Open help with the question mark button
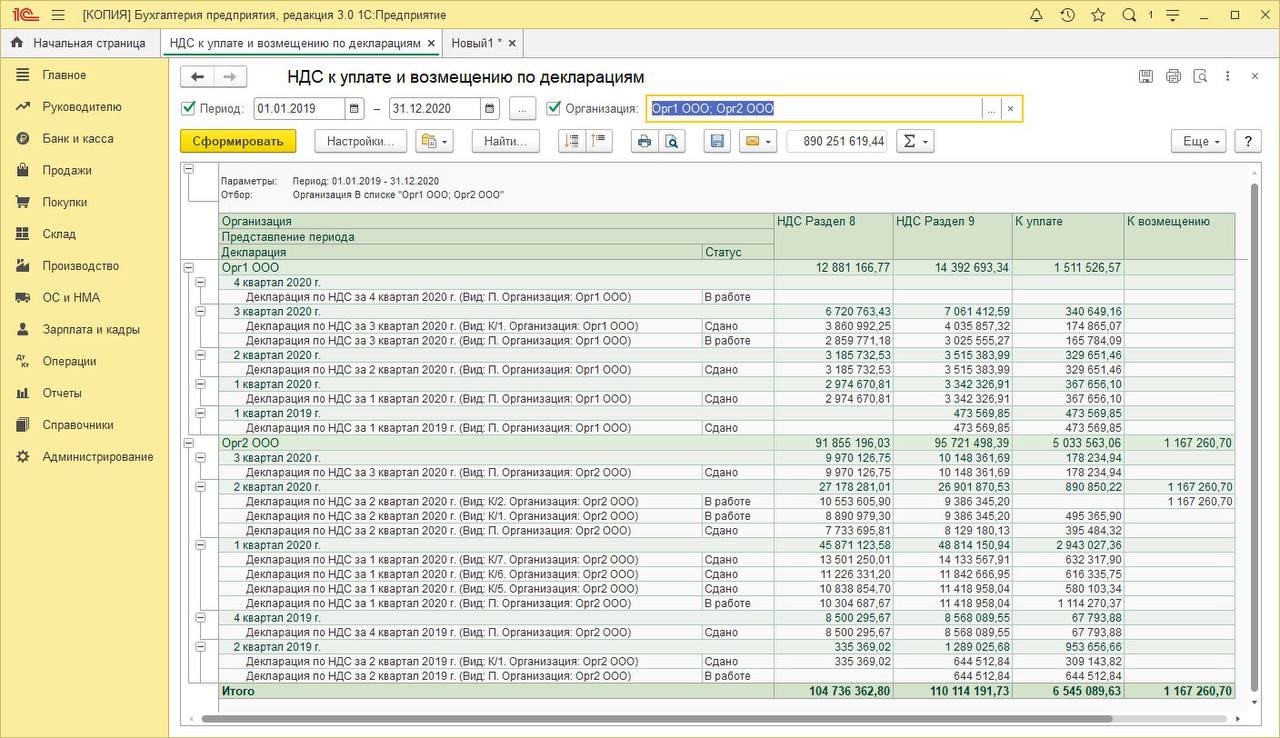This screenshot has height=738, width=1280. tap(1247, 141)
